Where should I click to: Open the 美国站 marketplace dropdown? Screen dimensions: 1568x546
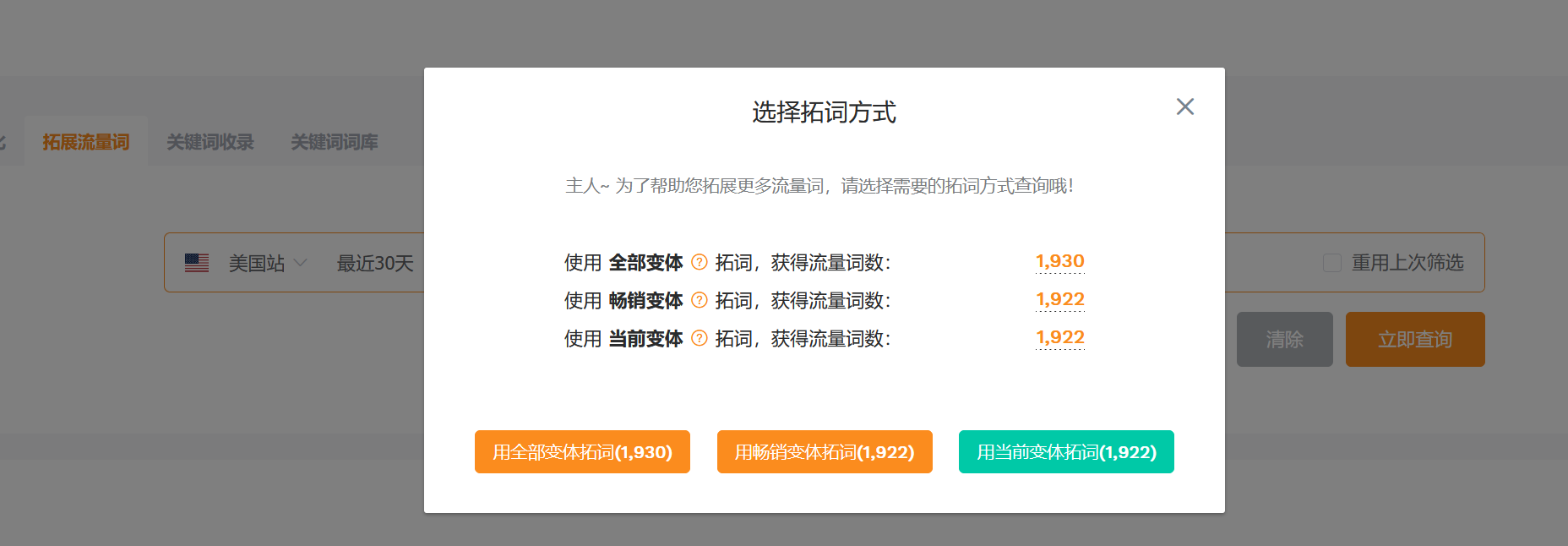(x=267, y=263)
